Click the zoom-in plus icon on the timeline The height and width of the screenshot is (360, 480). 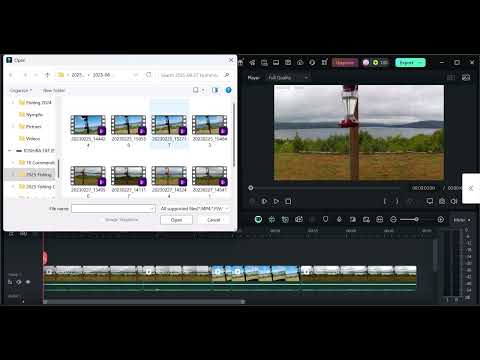click(x=440, y=219)
